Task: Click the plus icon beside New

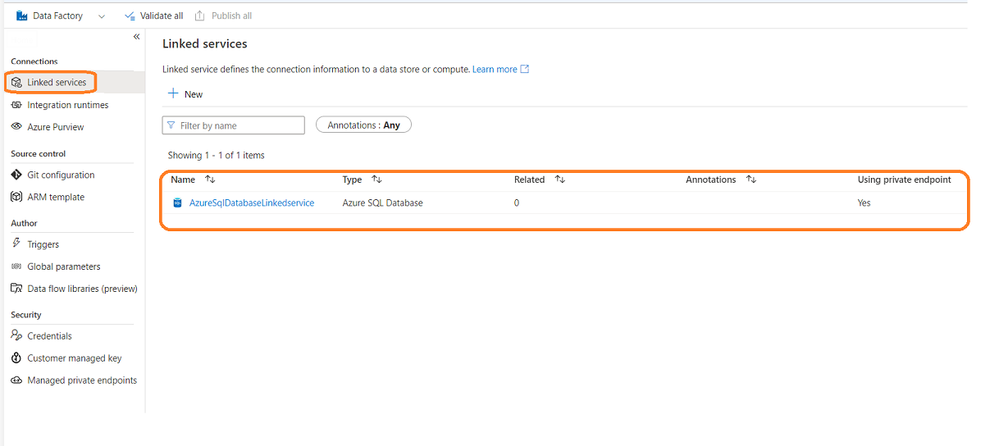Action: [173, 94]
